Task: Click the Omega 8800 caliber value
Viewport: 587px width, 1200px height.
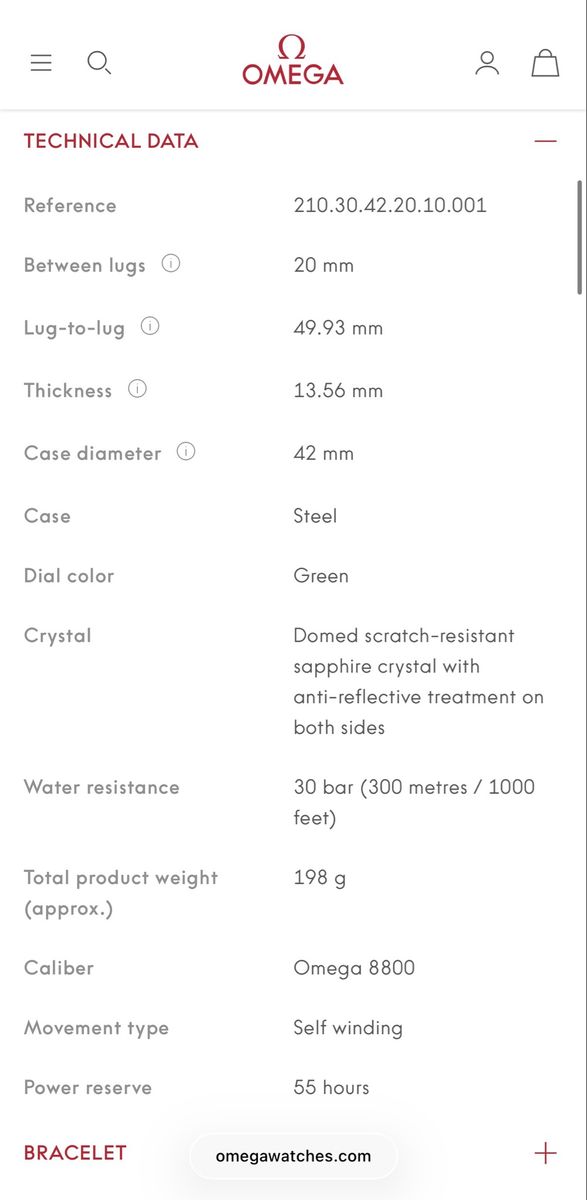Action: click(x=354, y=968)
